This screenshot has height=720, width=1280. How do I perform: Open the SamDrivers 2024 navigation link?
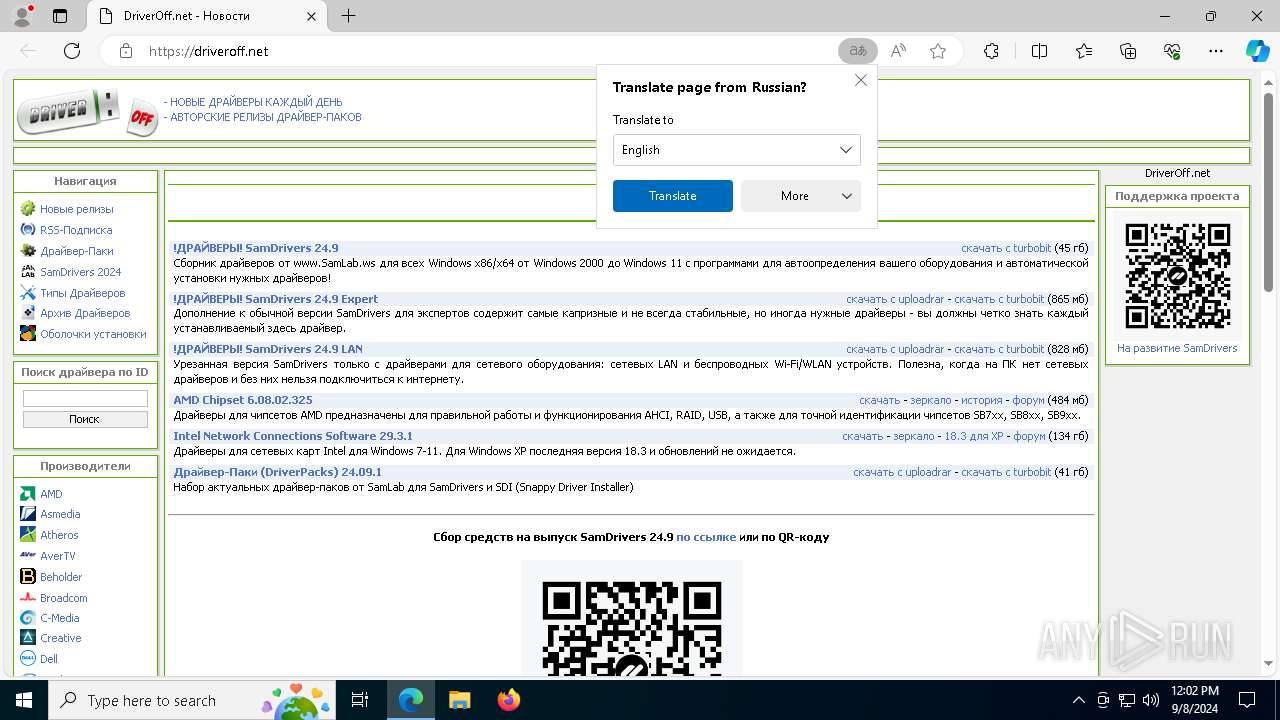click(81, 272)
